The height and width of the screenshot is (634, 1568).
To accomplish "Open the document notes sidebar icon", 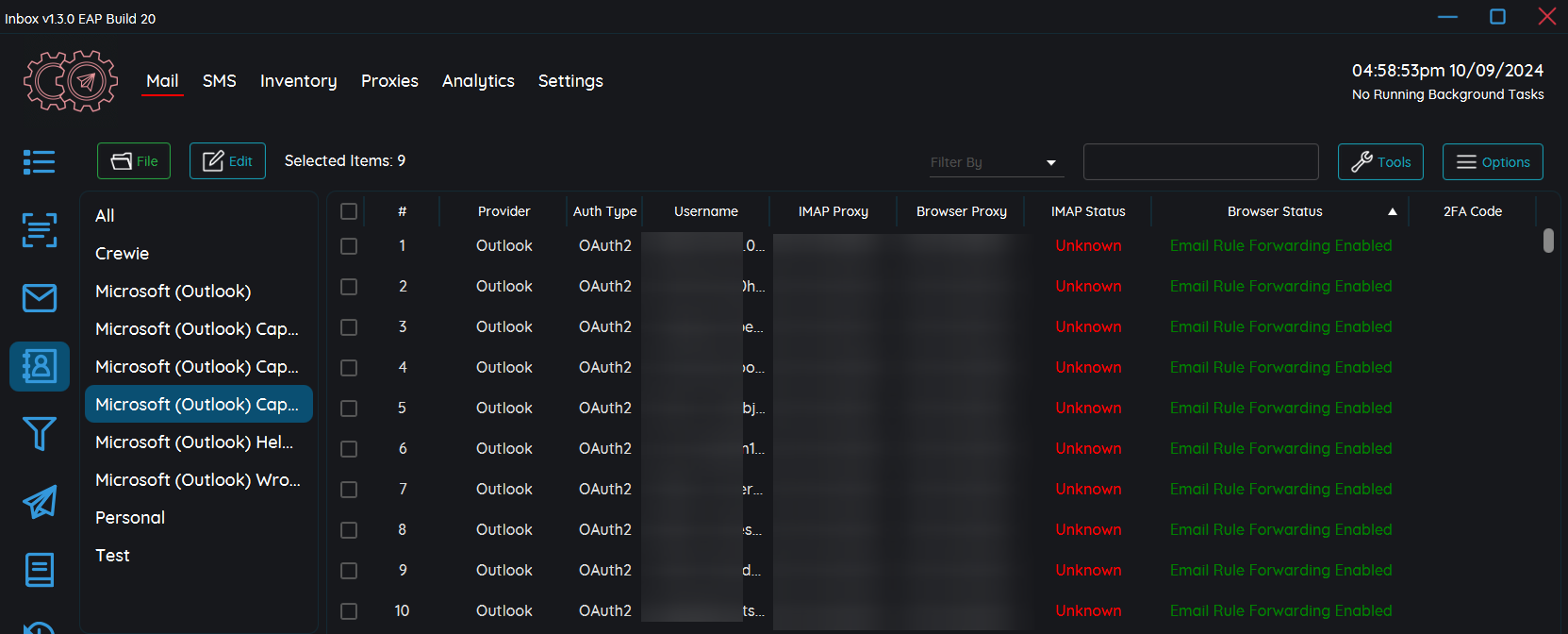I will pyautogui.click(x=39, y=570).
